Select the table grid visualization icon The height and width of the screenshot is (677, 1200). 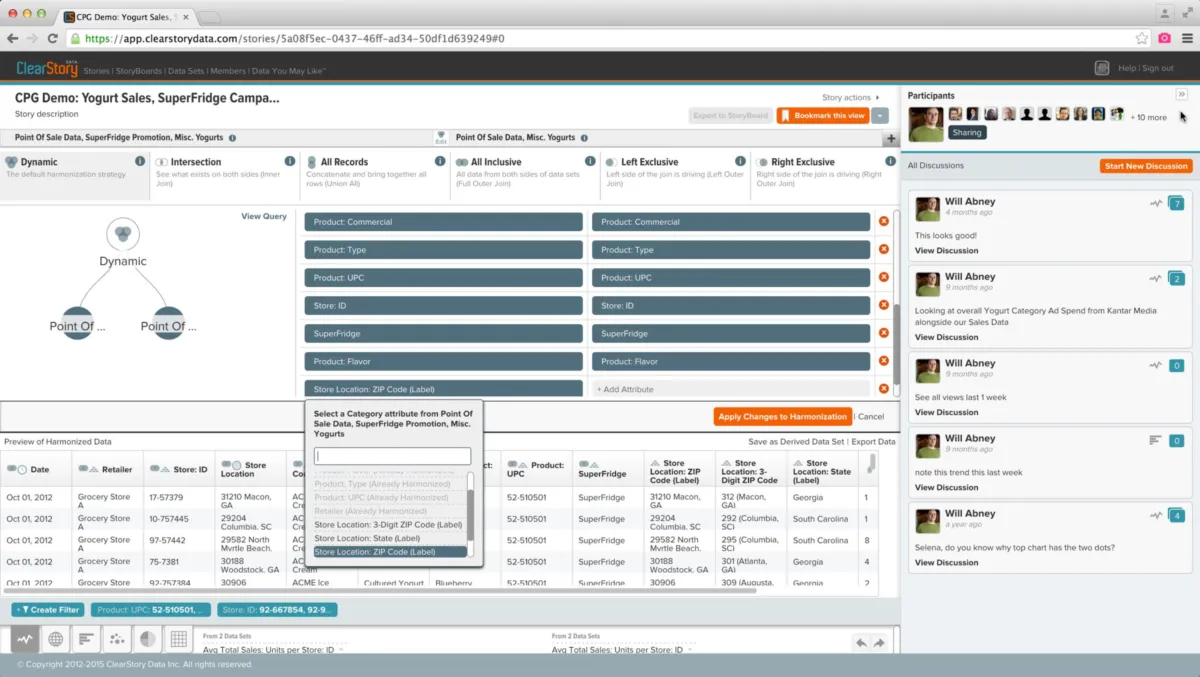pyautogui.click(x=178, y=639)
